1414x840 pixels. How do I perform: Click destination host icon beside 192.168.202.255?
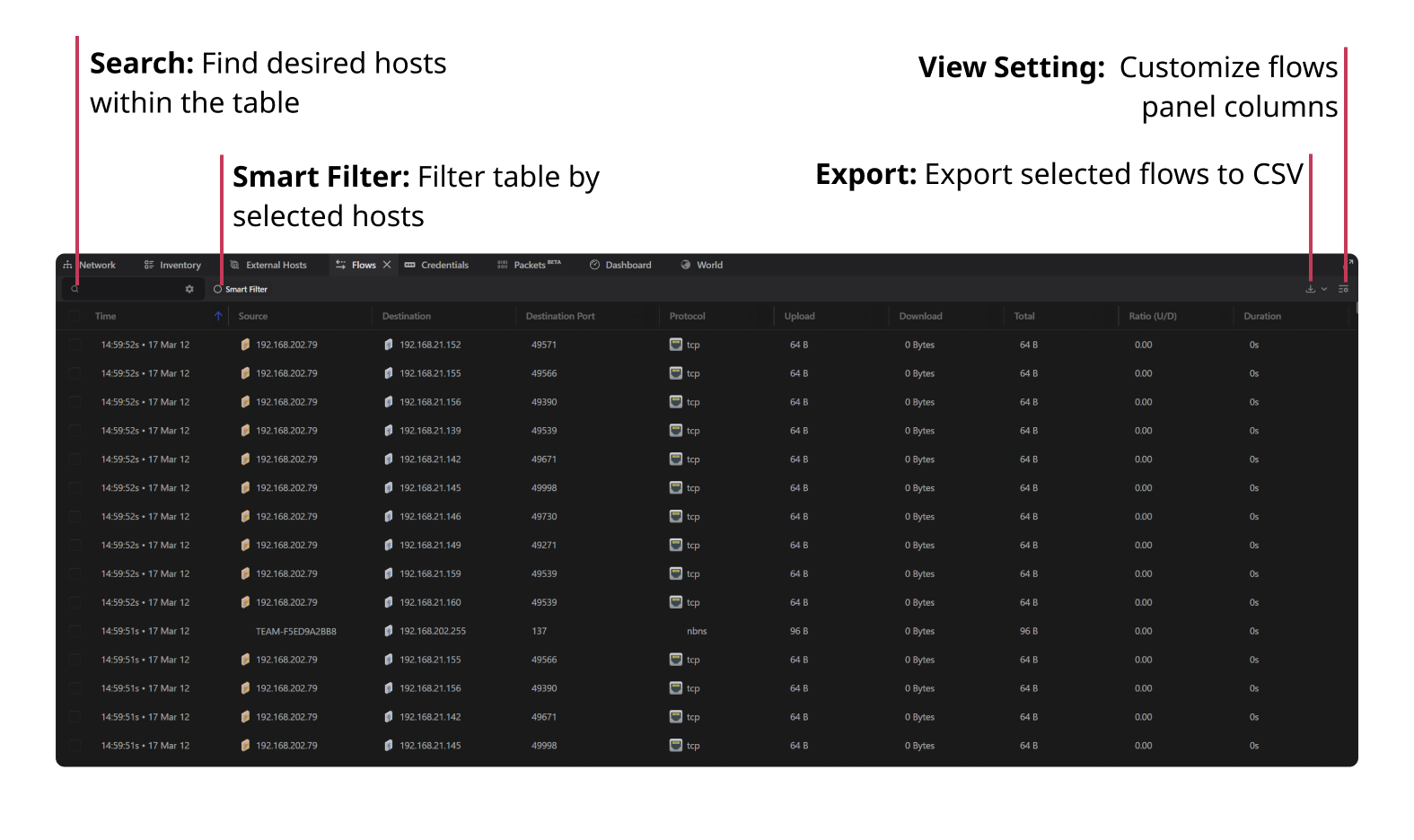(389, 632)
